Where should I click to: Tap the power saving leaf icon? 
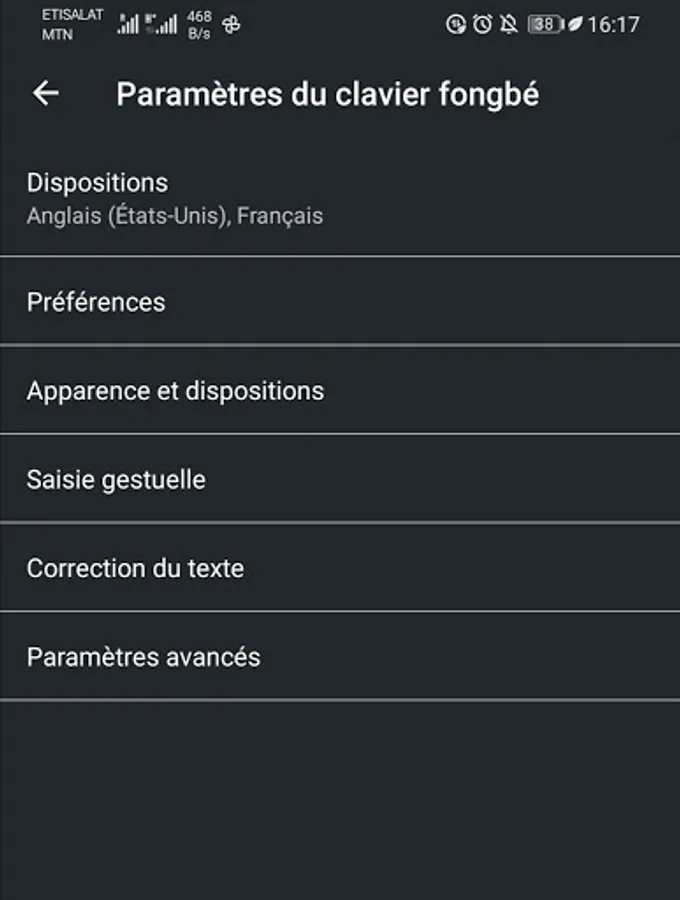click(574, 24)
